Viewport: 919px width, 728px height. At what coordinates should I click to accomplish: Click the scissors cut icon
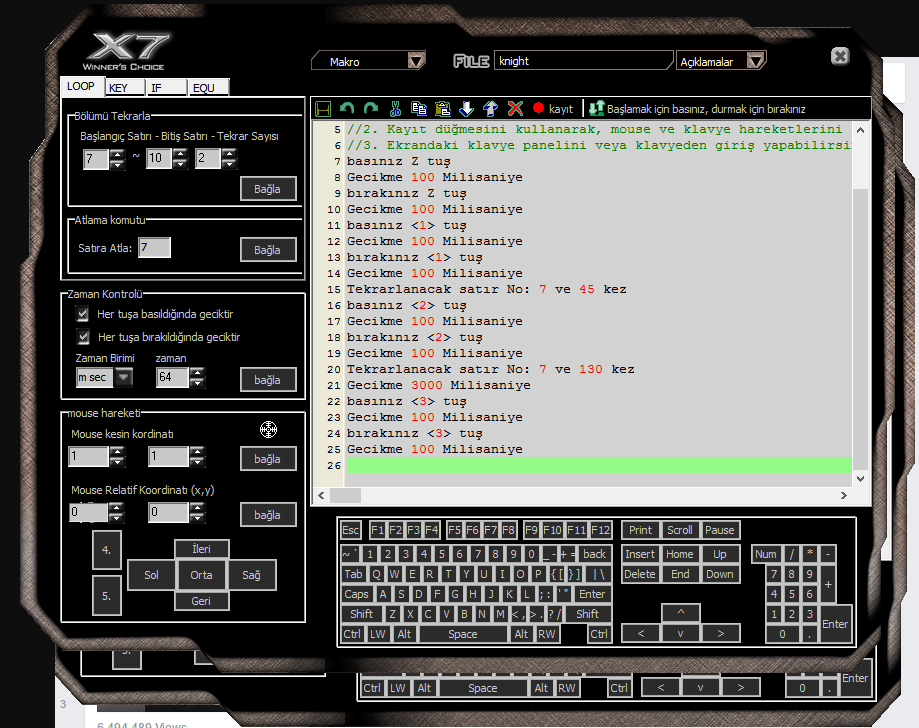pyautogui.click(x=395, y=108)
